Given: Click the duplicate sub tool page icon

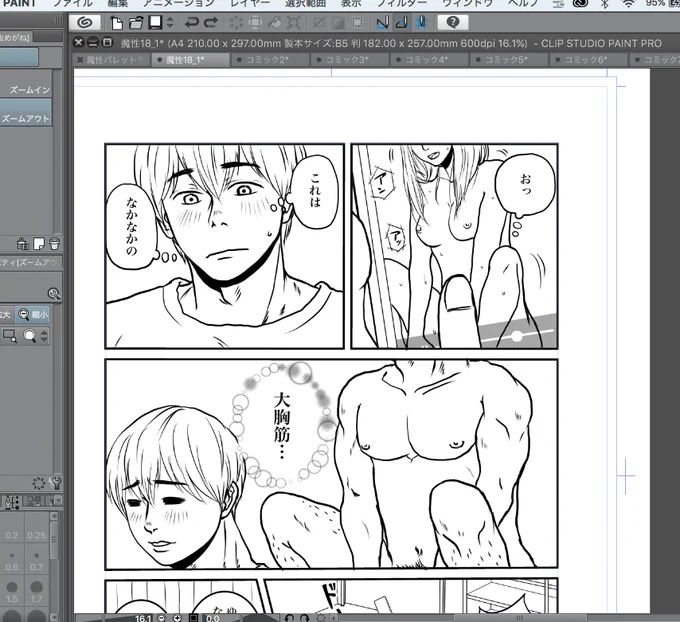Looking at the screenshot, I should [39, 244].
